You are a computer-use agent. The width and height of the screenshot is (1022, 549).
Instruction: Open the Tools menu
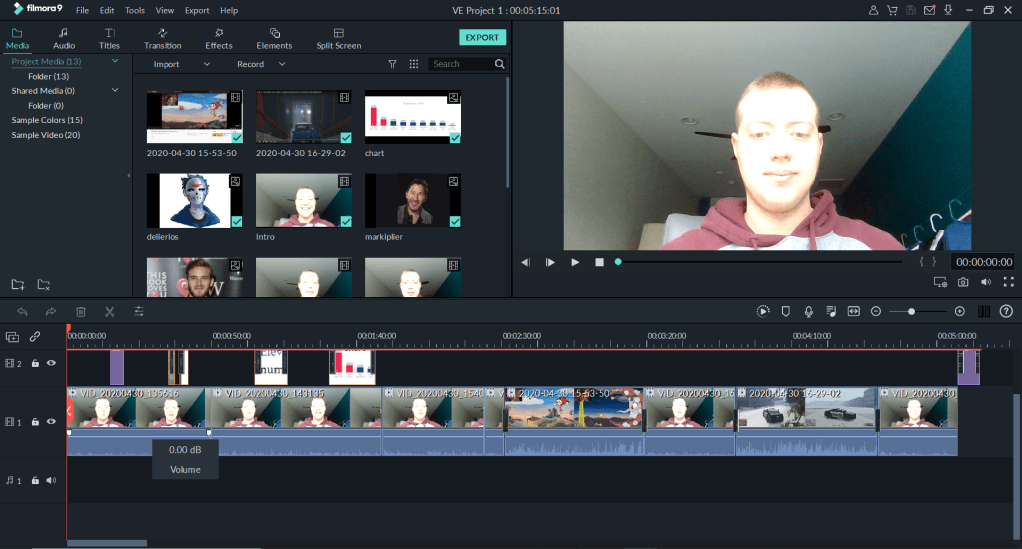pyautogui.click(x=134, y=10)
